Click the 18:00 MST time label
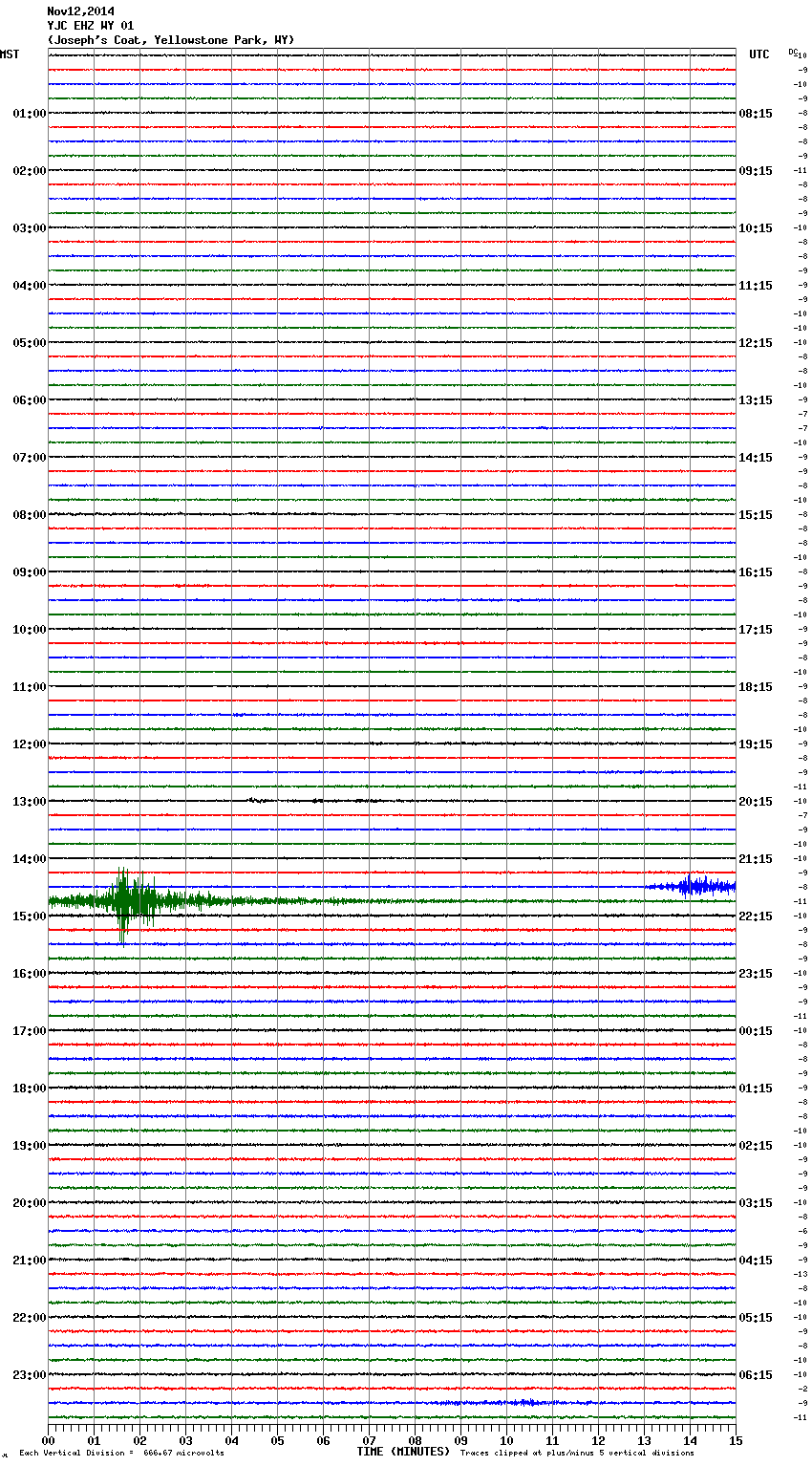This screenshot has height=1466, width=812. [x=29, y=1089]
